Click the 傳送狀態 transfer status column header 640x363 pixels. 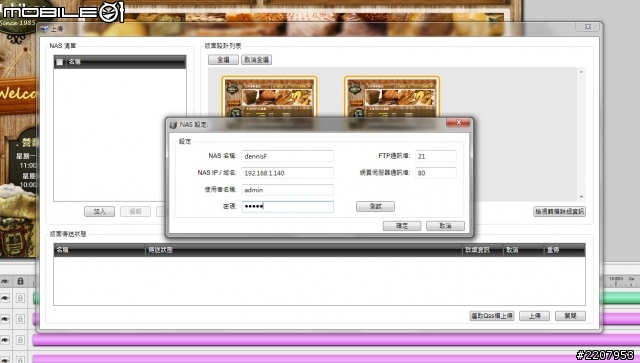(x=304, y=250)
